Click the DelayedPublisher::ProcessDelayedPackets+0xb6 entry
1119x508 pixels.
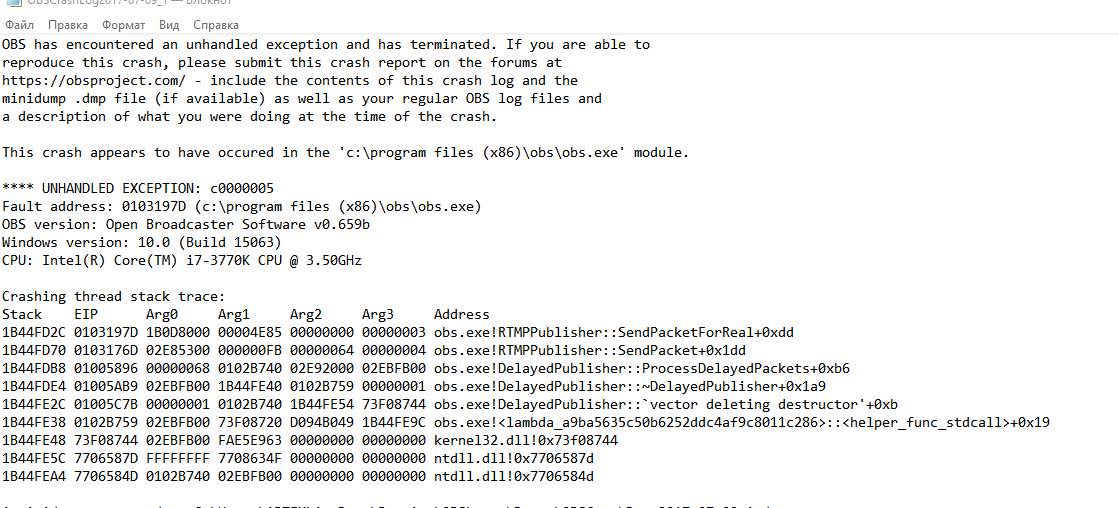pyautogui.click(x=642, y=369)
